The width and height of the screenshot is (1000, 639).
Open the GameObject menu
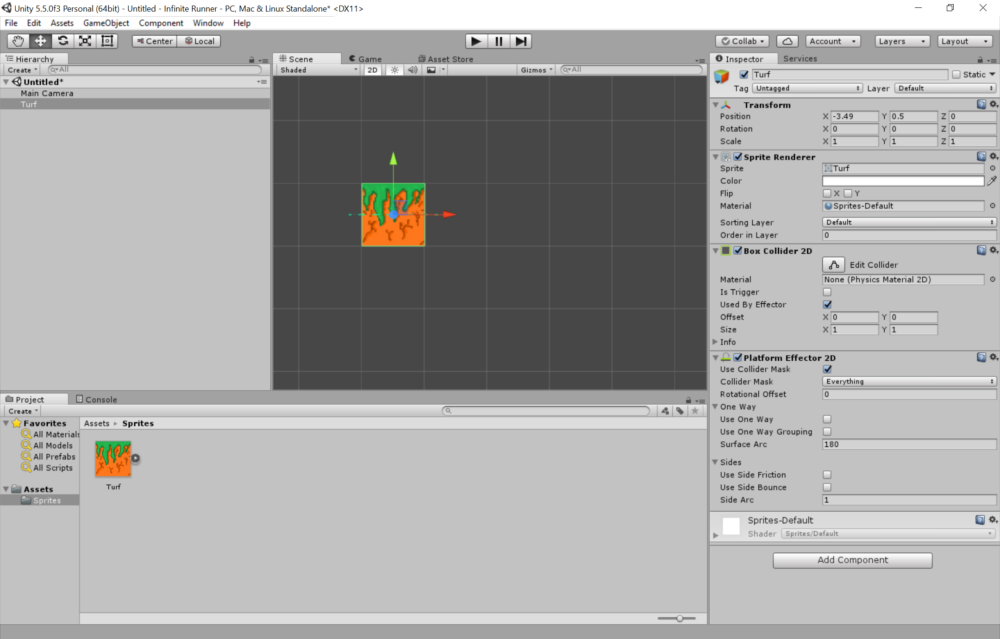click(104, 22)
